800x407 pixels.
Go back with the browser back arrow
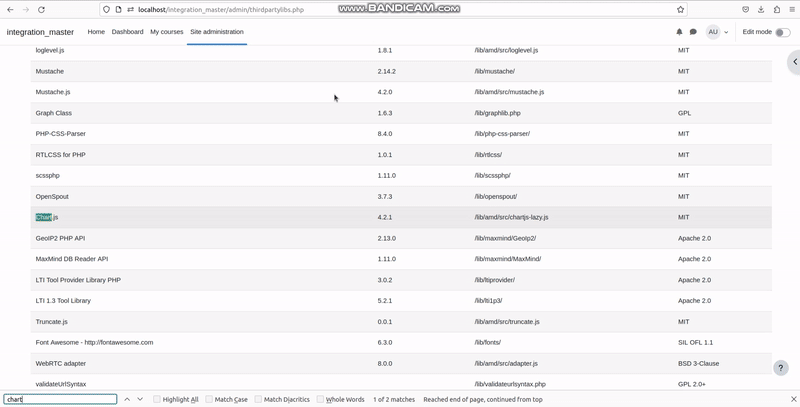(x=10, y=10)
